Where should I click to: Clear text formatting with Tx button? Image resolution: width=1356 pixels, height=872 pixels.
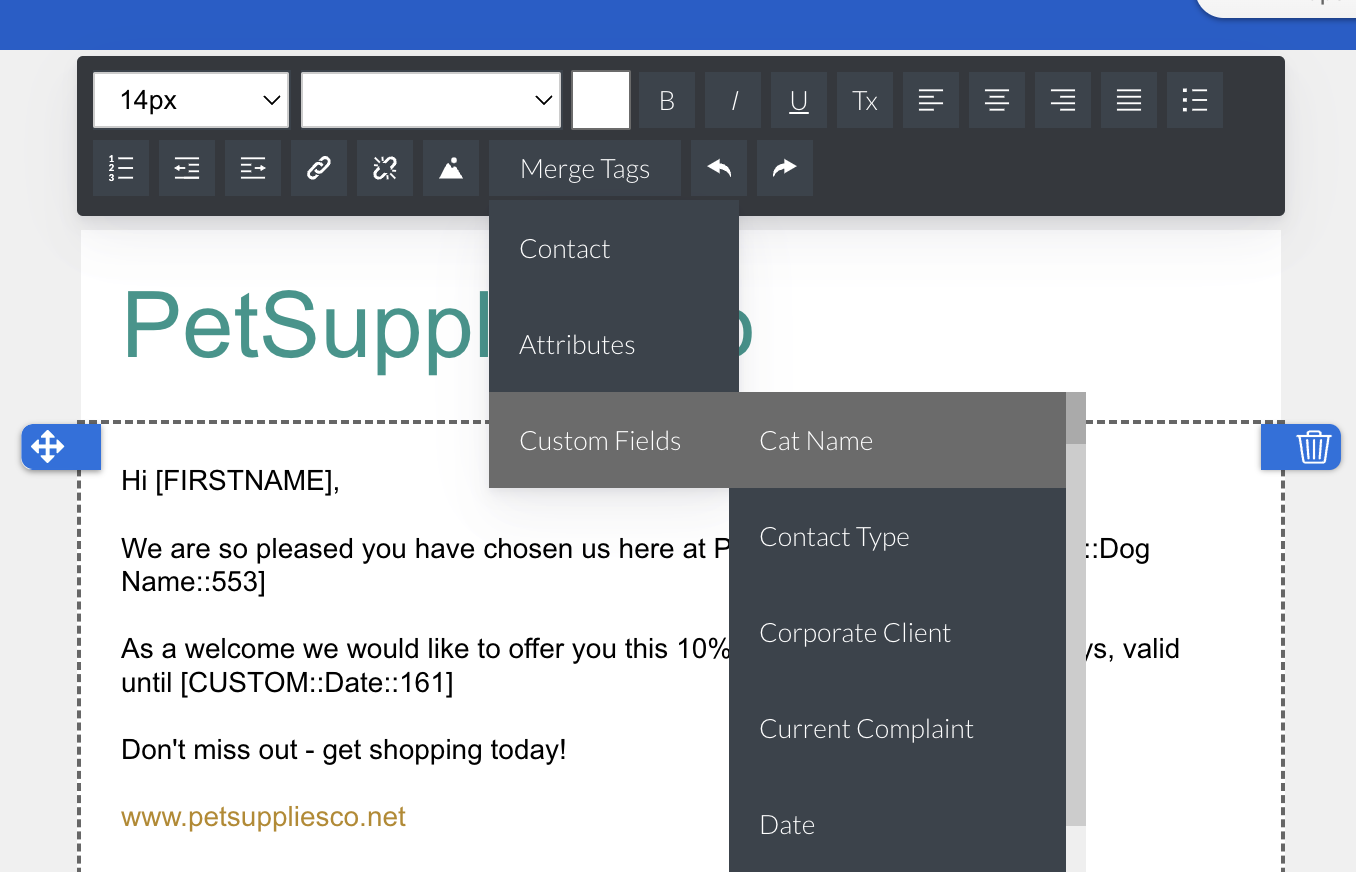[864, 100]
